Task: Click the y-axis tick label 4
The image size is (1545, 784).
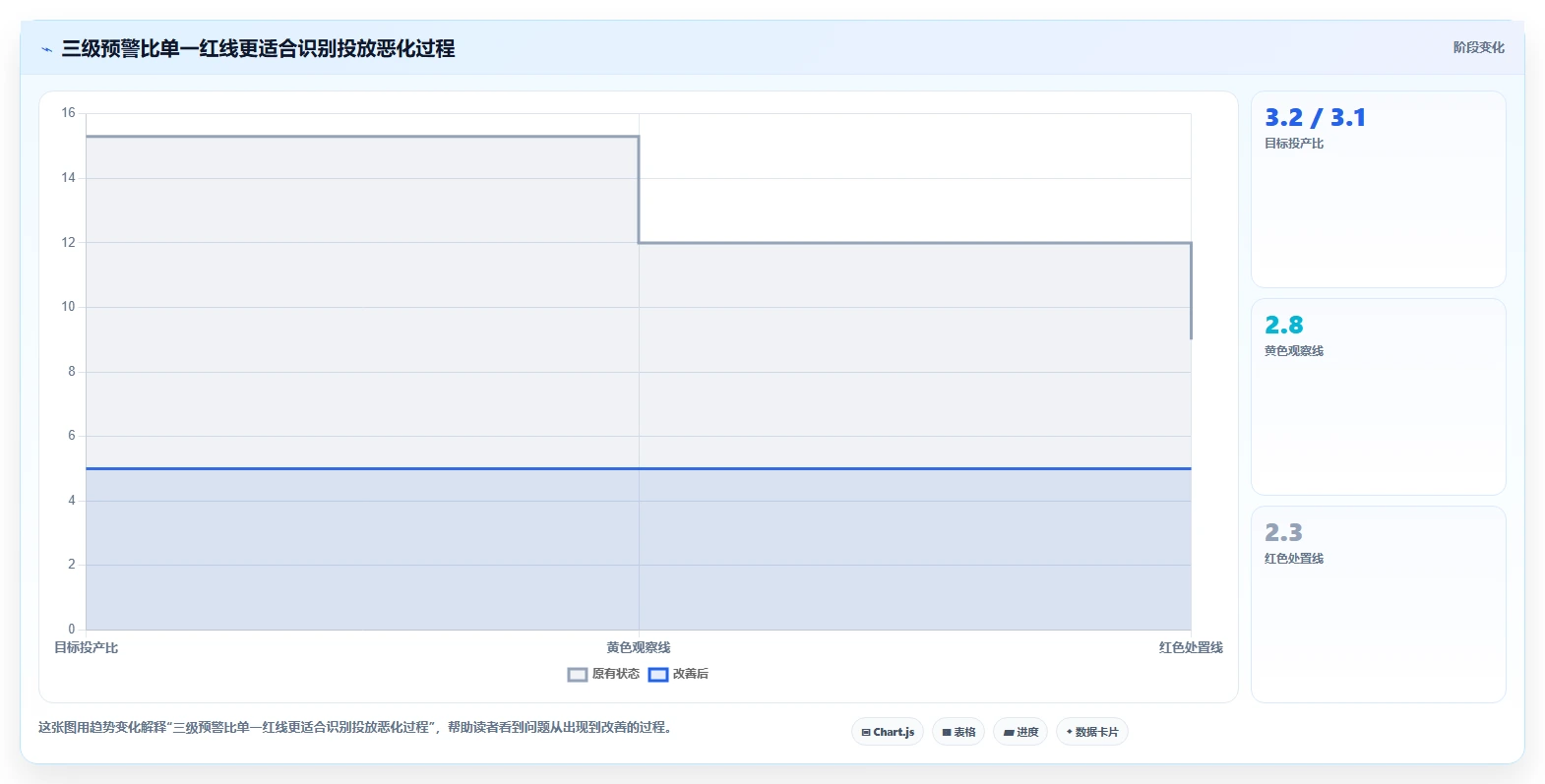Action: pos(71,501)
